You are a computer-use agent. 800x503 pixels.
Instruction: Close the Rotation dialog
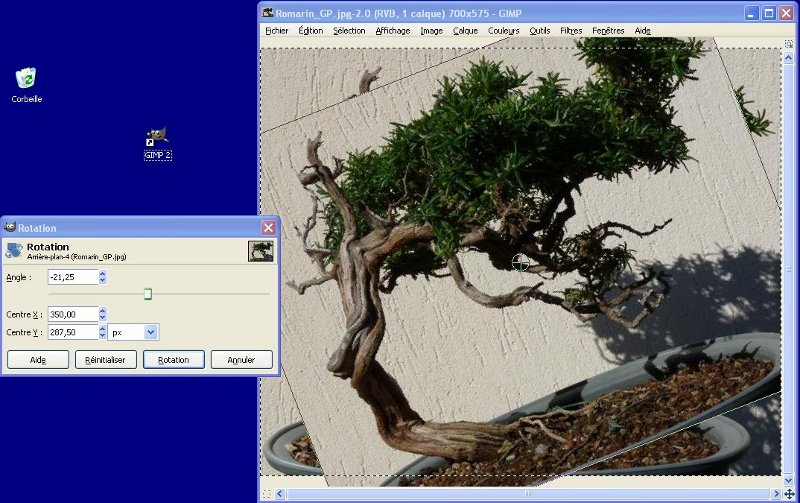[268, 228]
